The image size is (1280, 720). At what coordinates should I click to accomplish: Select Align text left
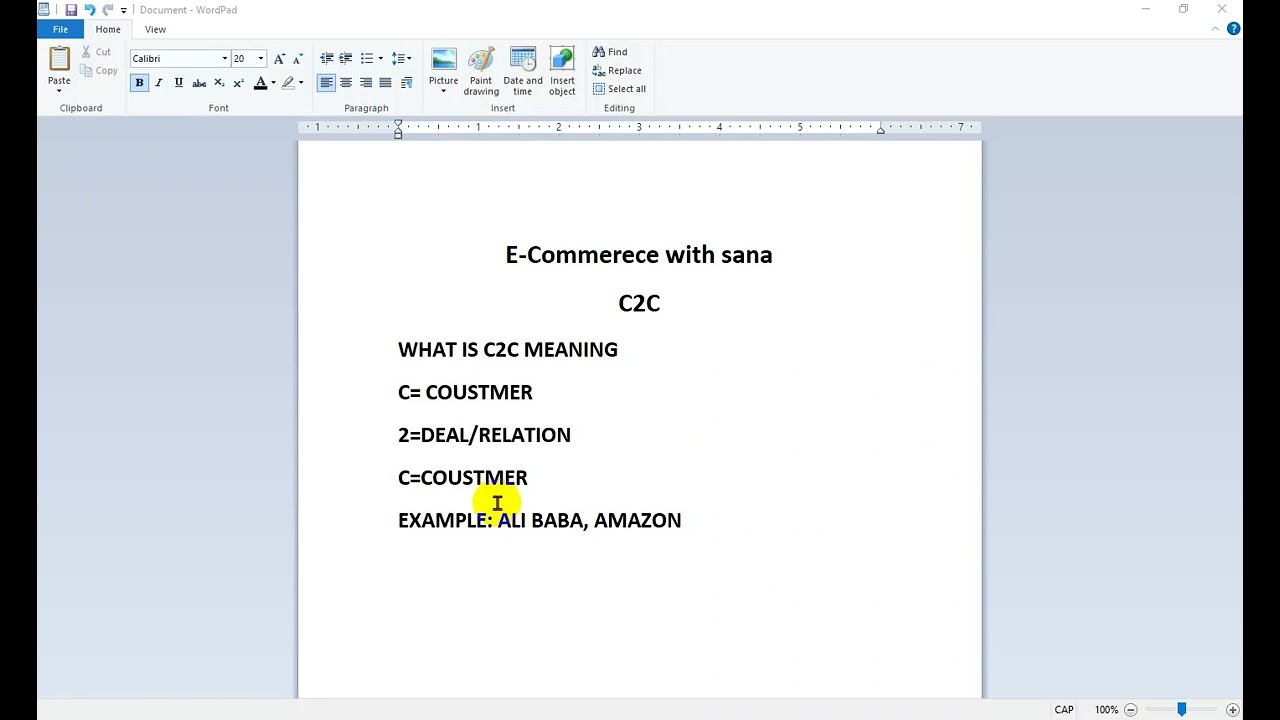[x=326, y=83]
